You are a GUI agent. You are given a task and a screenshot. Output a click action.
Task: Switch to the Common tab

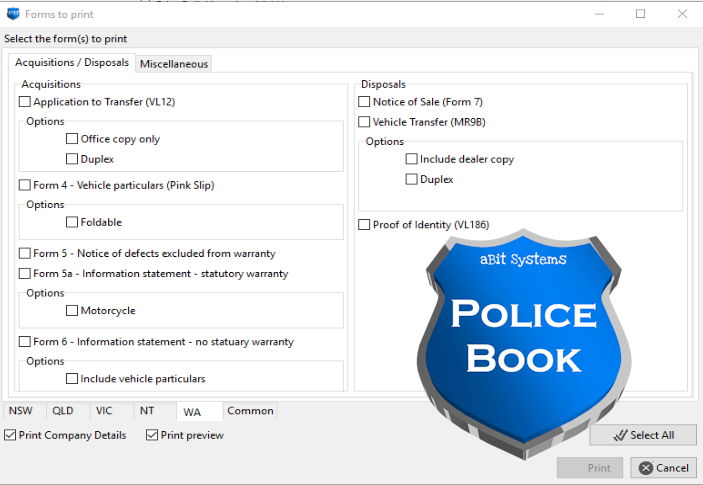click(x=250, y=411)
